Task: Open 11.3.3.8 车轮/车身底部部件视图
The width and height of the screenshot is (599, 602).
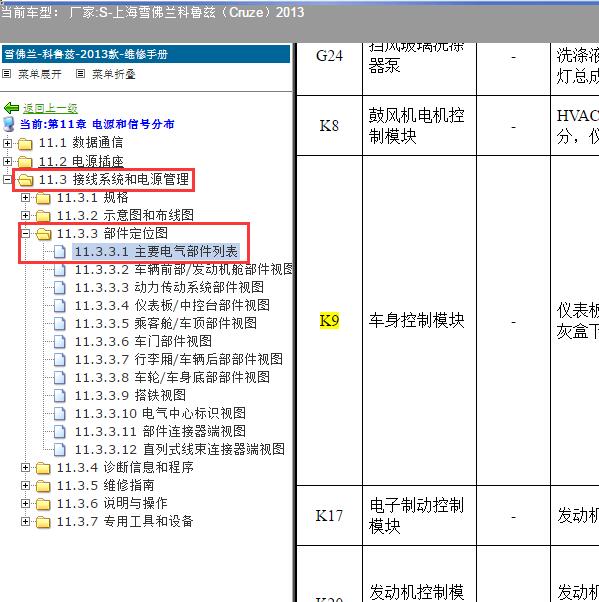Action: (x=172, y=377)
